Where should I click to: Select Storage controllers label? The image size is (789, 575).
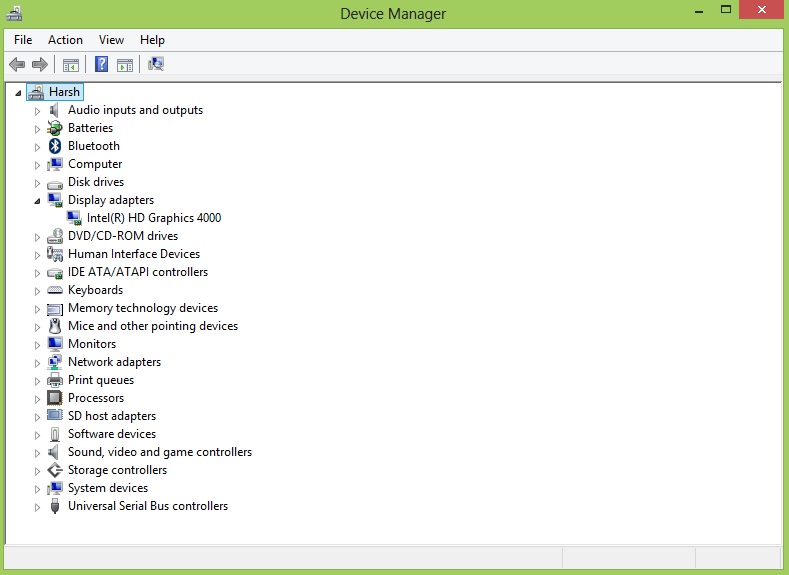pos(117,470)
